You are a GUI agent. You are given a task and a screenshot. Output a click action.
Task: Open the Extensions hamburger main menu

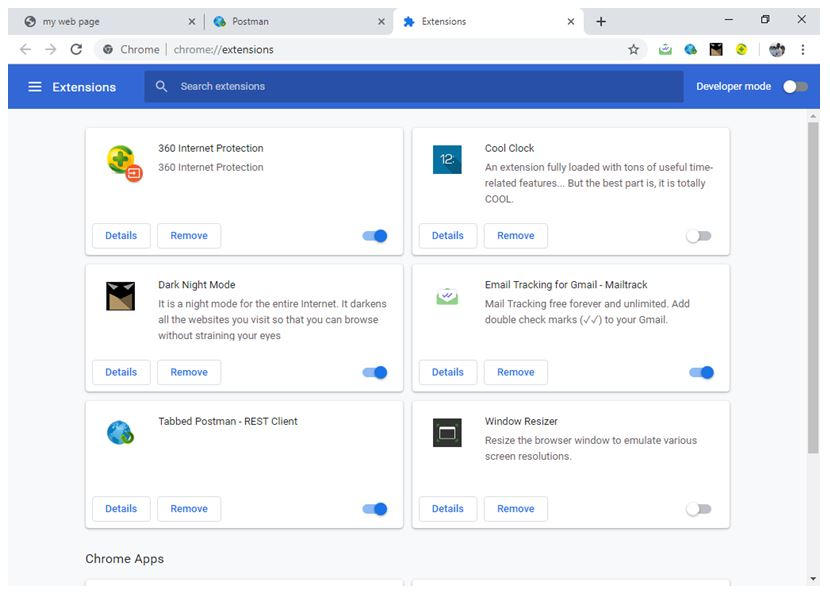coord(35,87)
